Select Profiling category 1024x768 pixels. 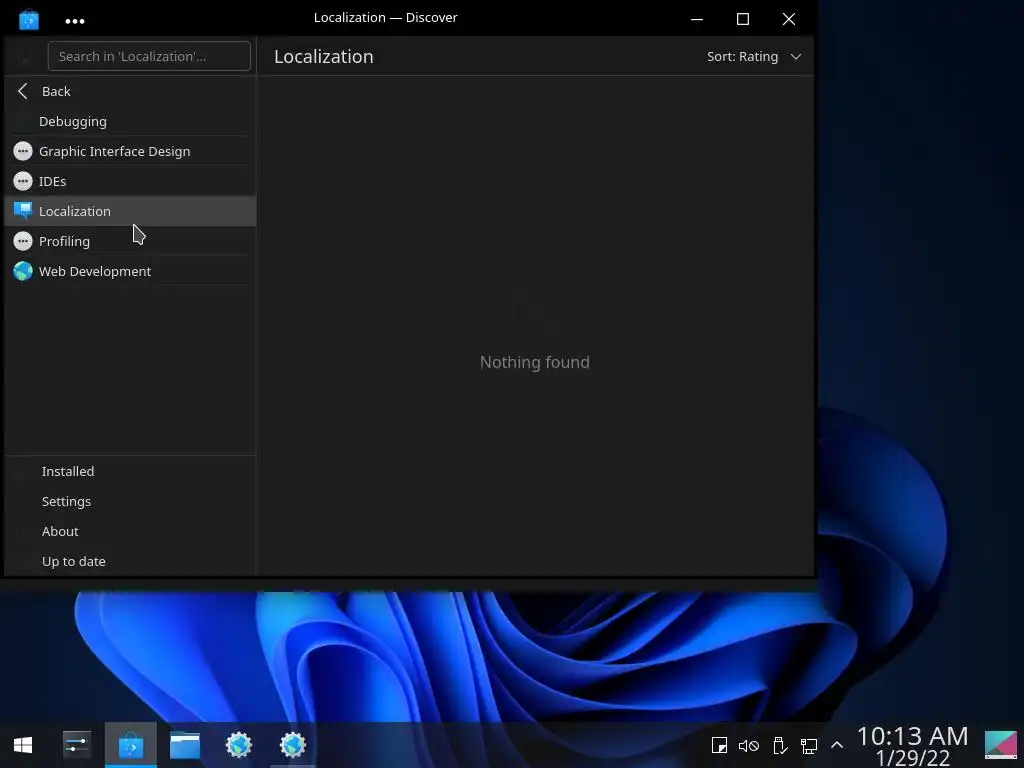tap(130, 241)
